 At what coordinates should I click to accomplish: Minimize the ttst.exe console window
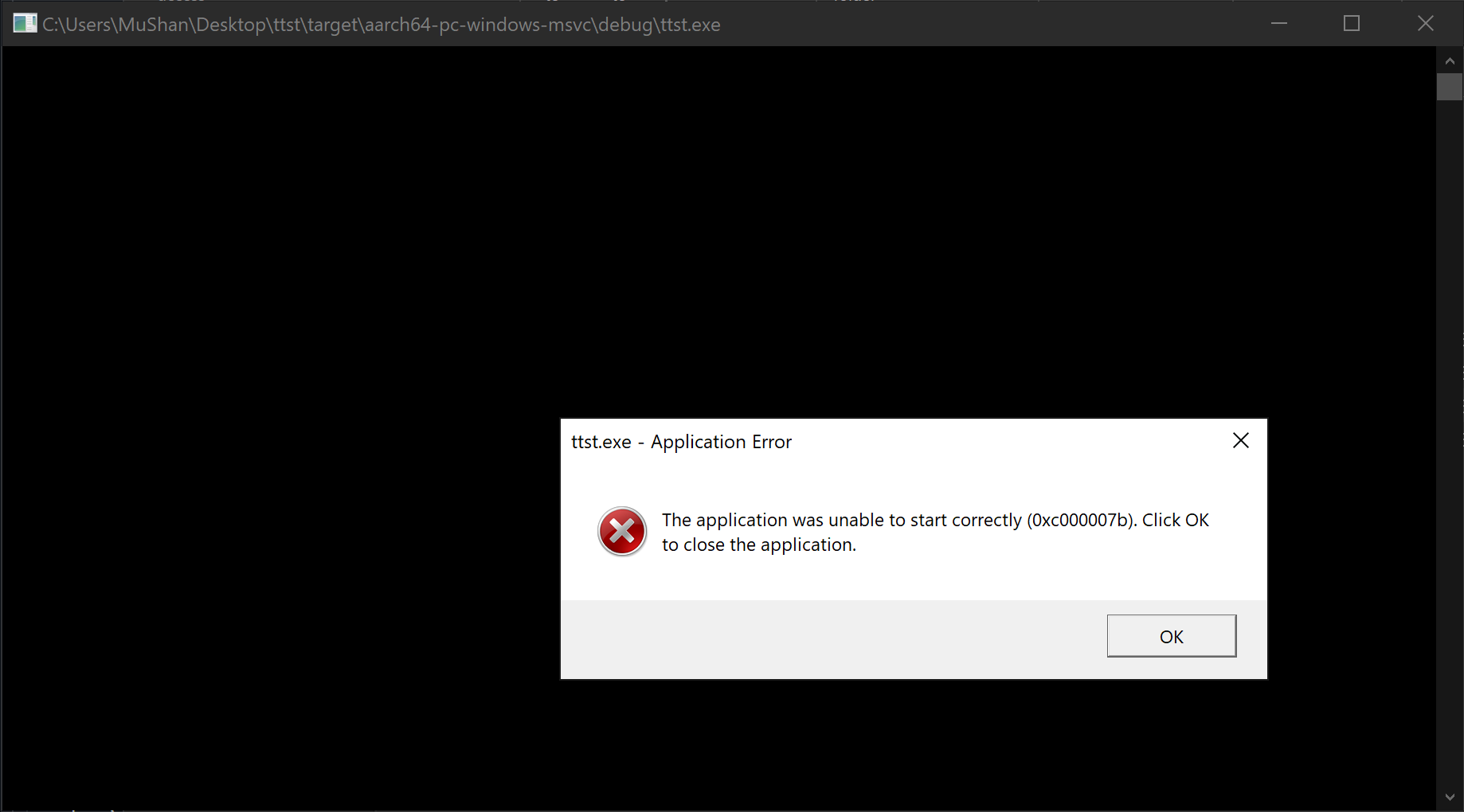click(x=1278, y=23)
